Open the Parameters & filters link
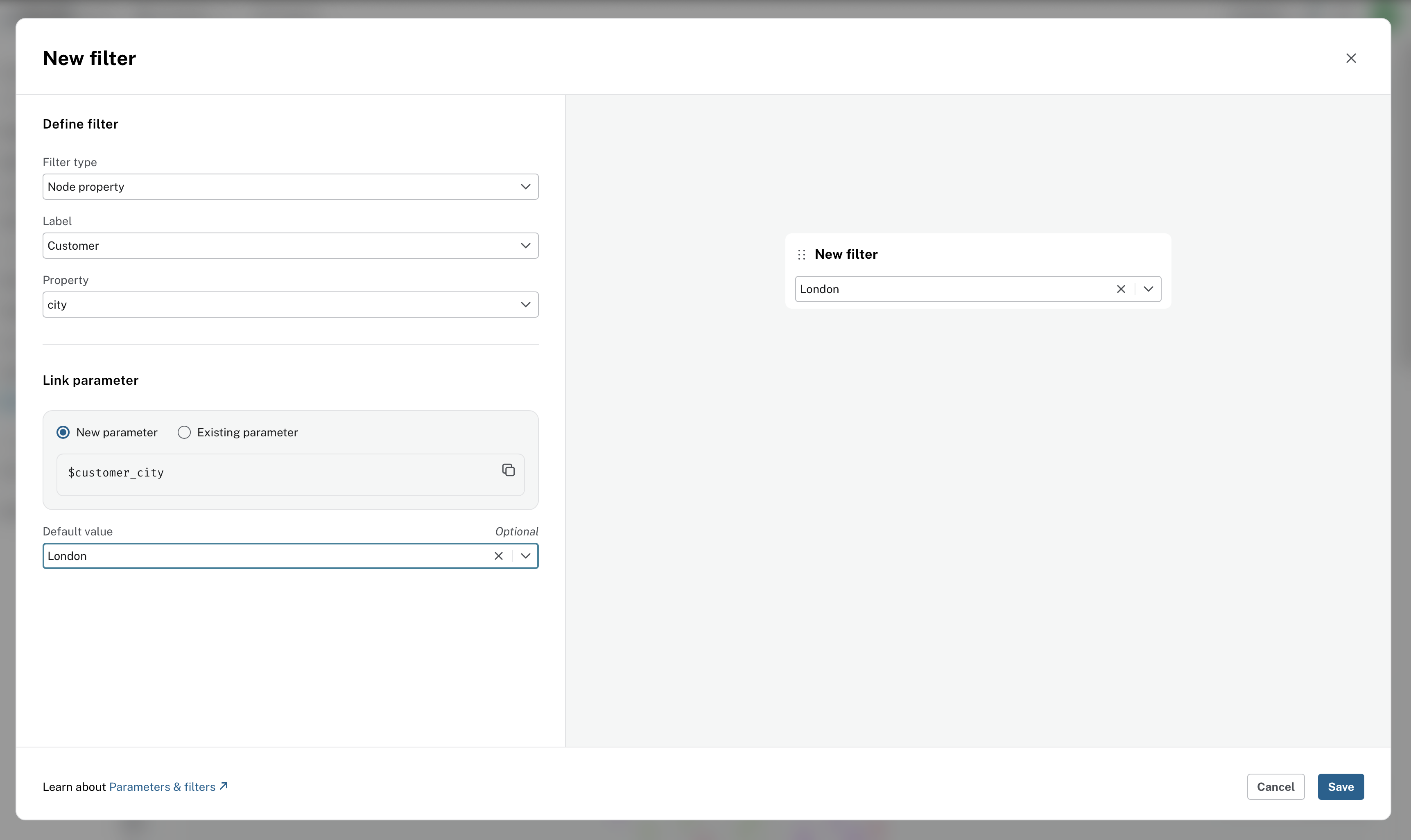The image size is (1411, 840). [x=162, y=787]
